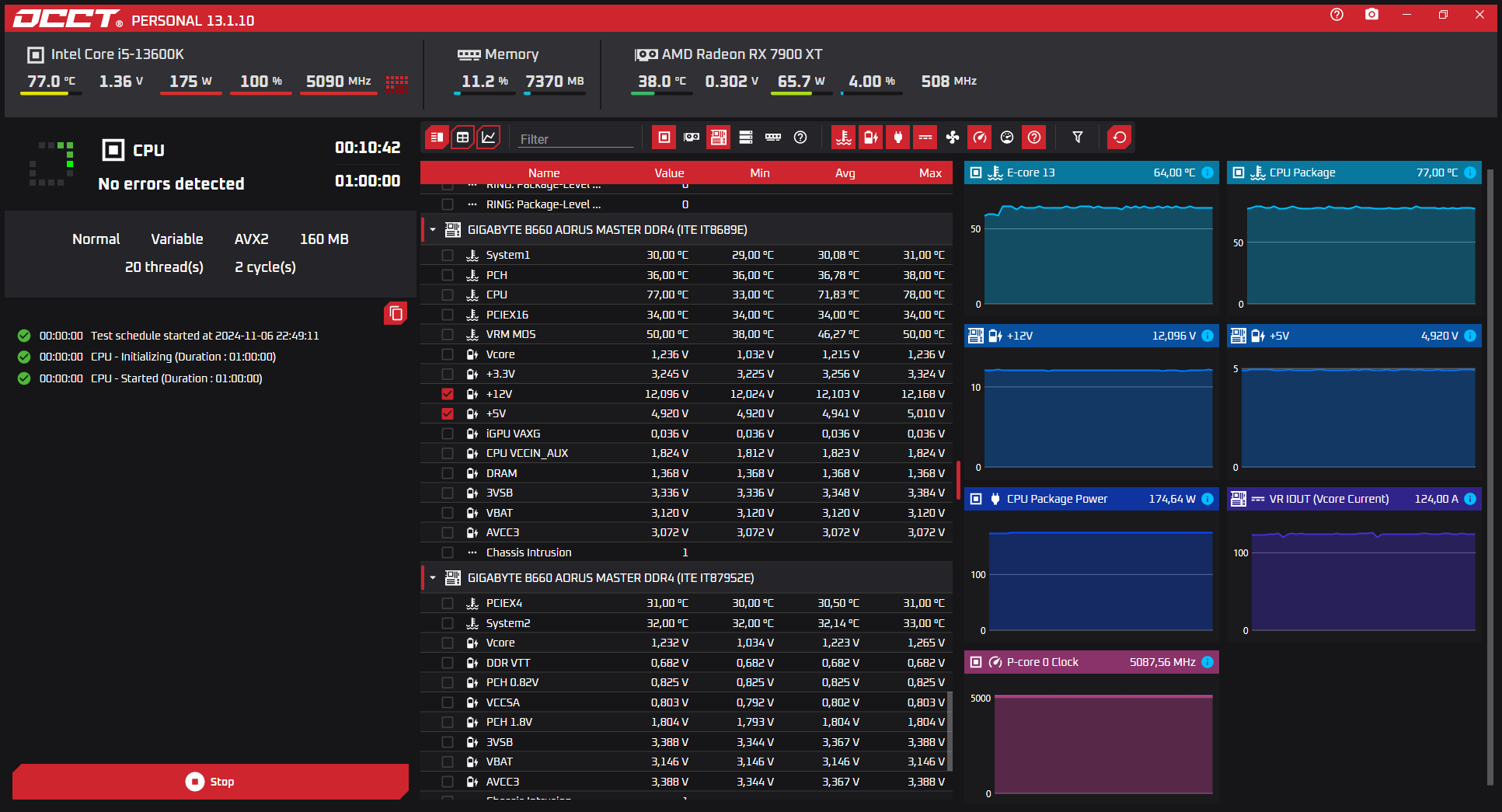
Task: Open info for the E-core 13 graph
Action: coord(1208,173)
